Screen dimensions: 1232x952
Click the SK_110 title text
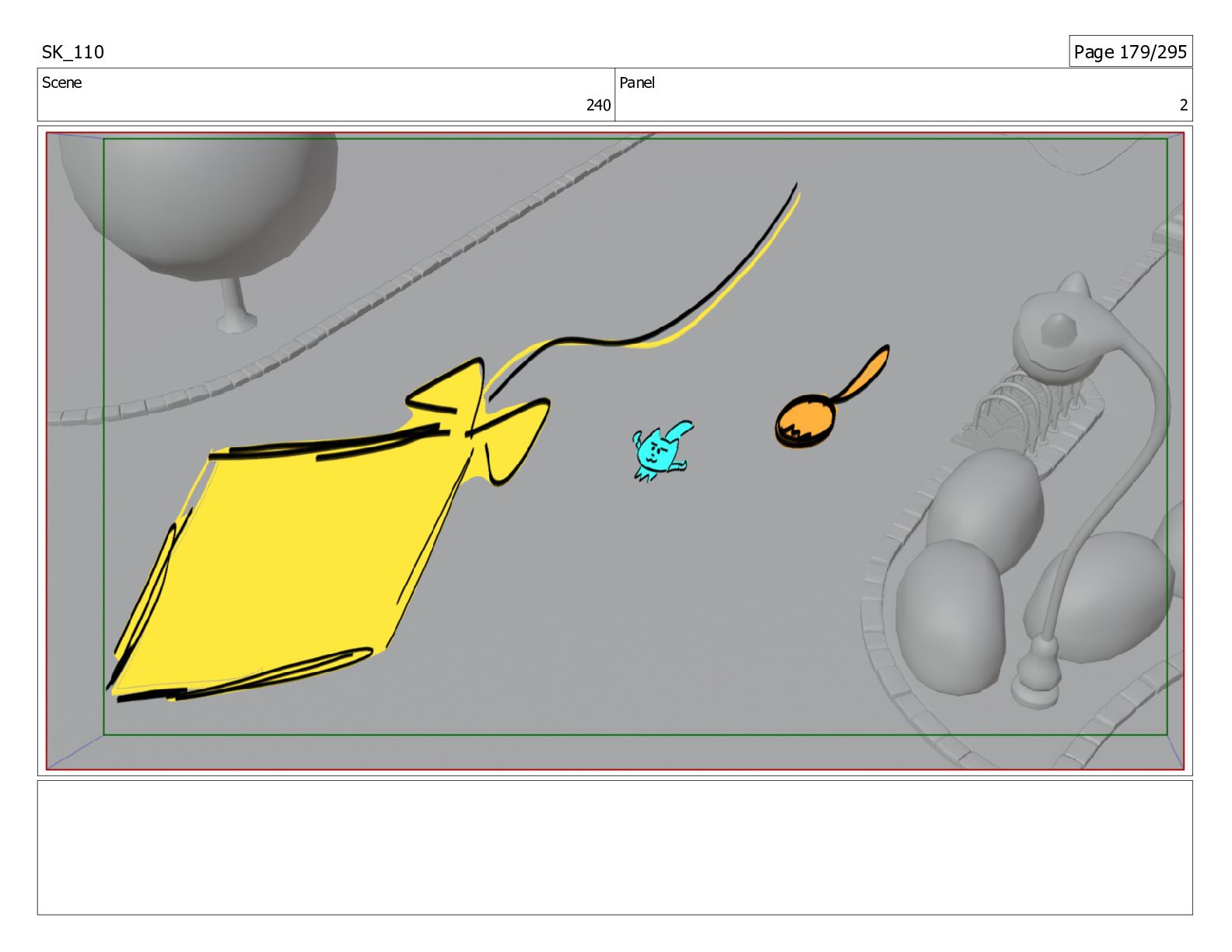[72, 52]
